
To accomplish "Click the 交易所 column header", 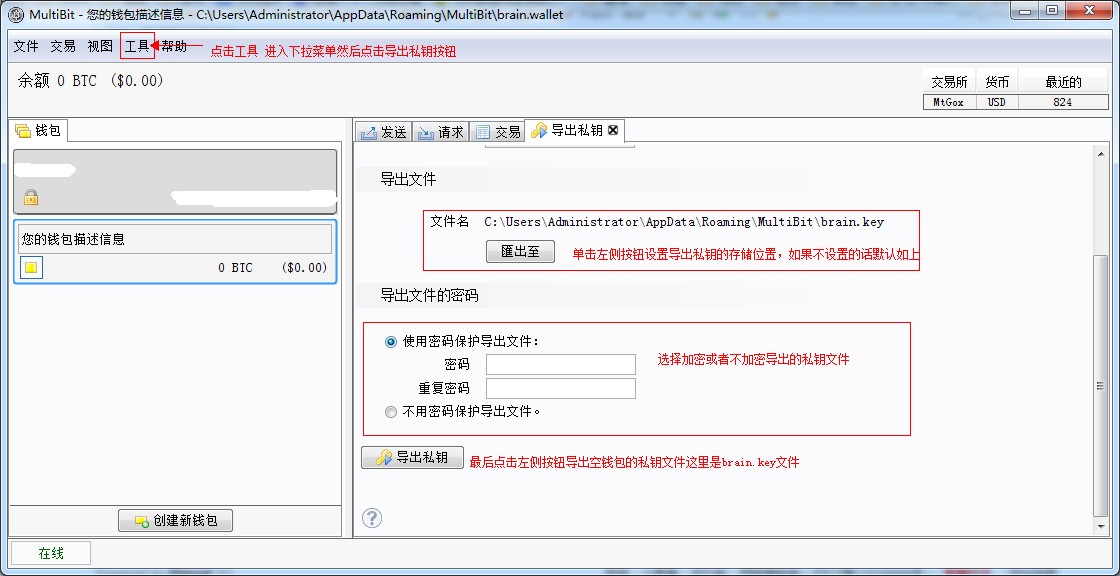I will coord(949,82).
